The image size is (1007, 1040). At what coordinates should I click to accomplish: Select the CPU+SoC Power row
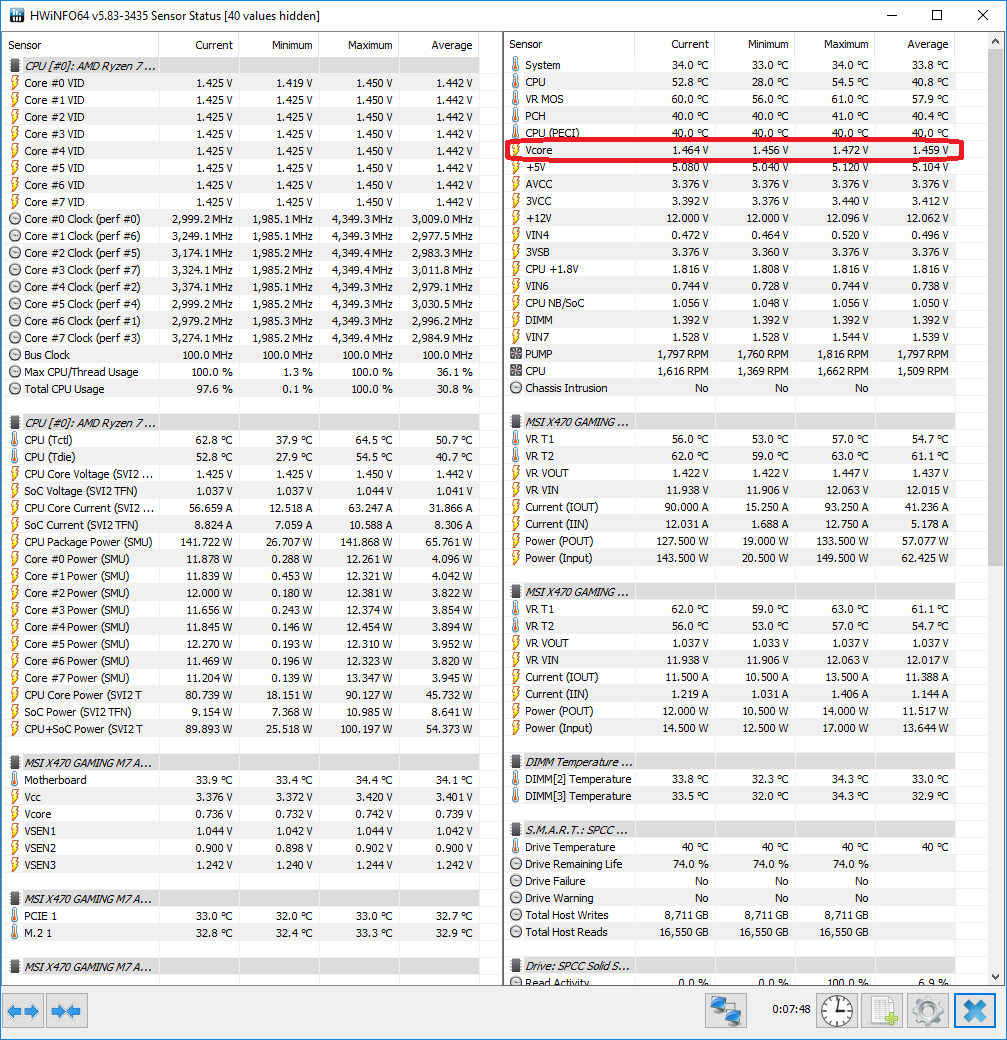click(x=239, y=729)
